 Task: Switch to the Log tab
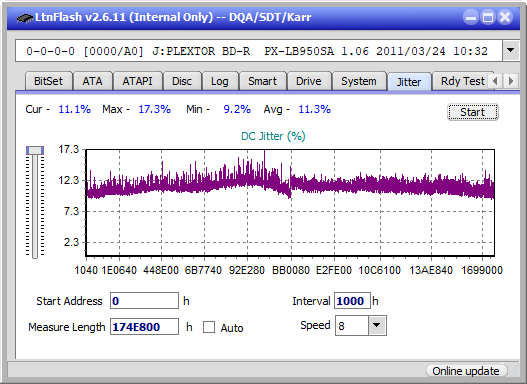click(220, 81)
